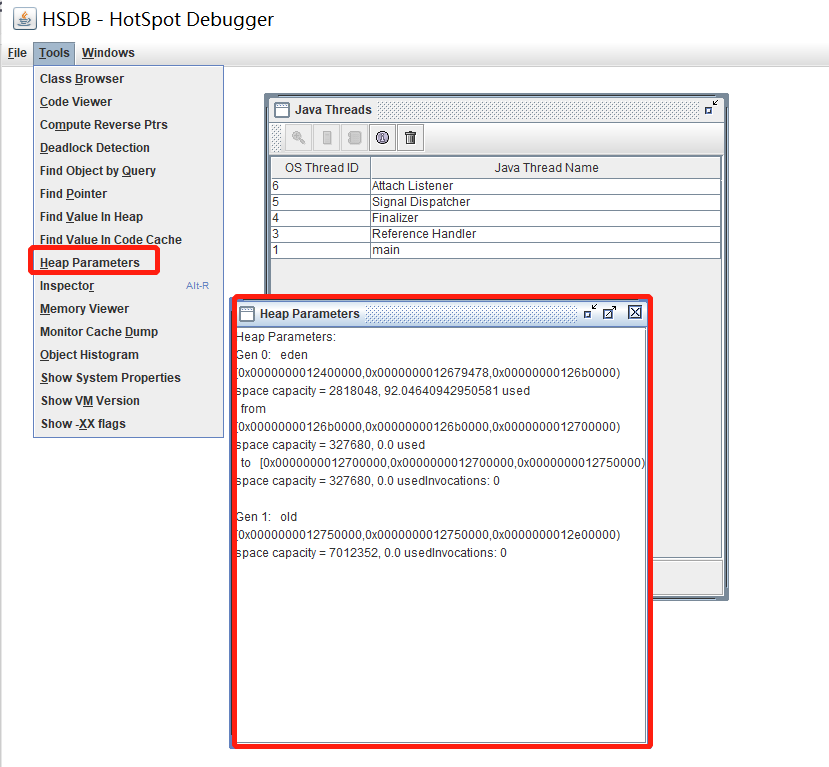Select Show System Properties

point(128,377)
